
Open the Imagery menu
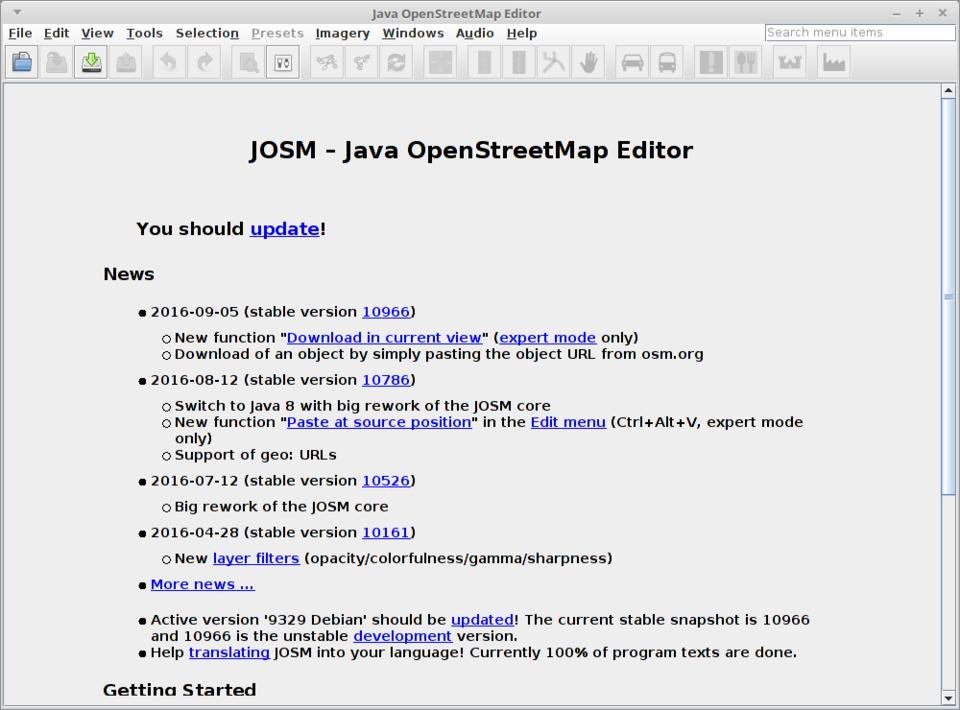click(x=342, y=33)
